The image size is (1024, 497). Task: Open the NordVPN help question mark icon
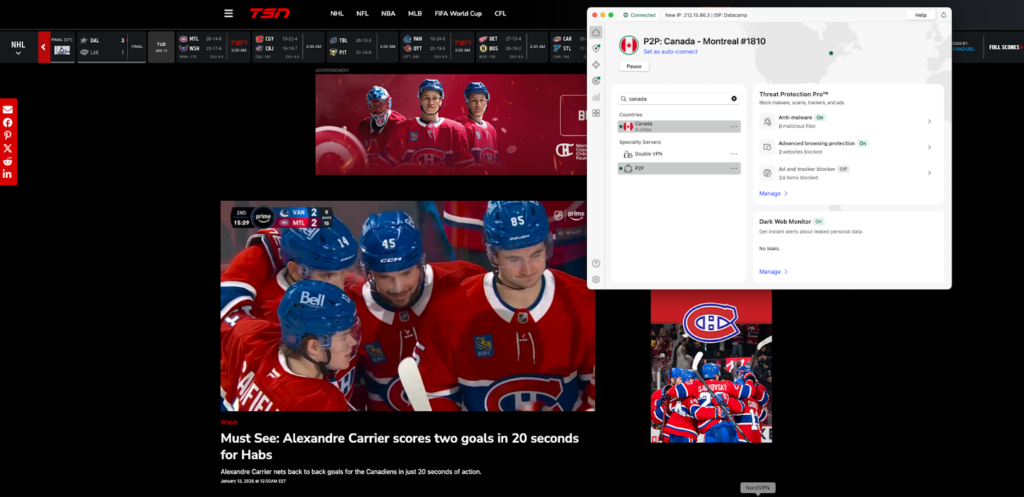point(596,263)
